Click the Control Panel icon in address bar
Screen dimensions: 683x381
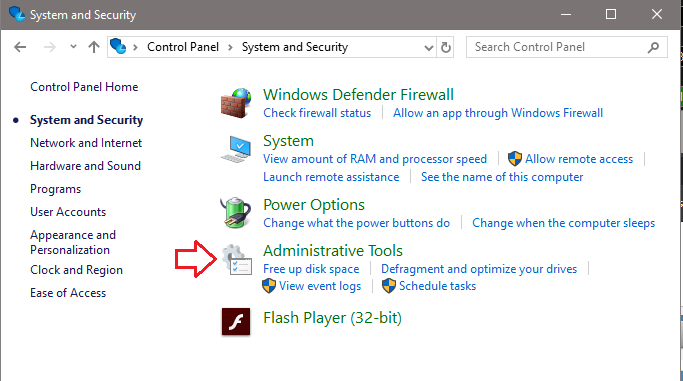click(x=118, y=46)
